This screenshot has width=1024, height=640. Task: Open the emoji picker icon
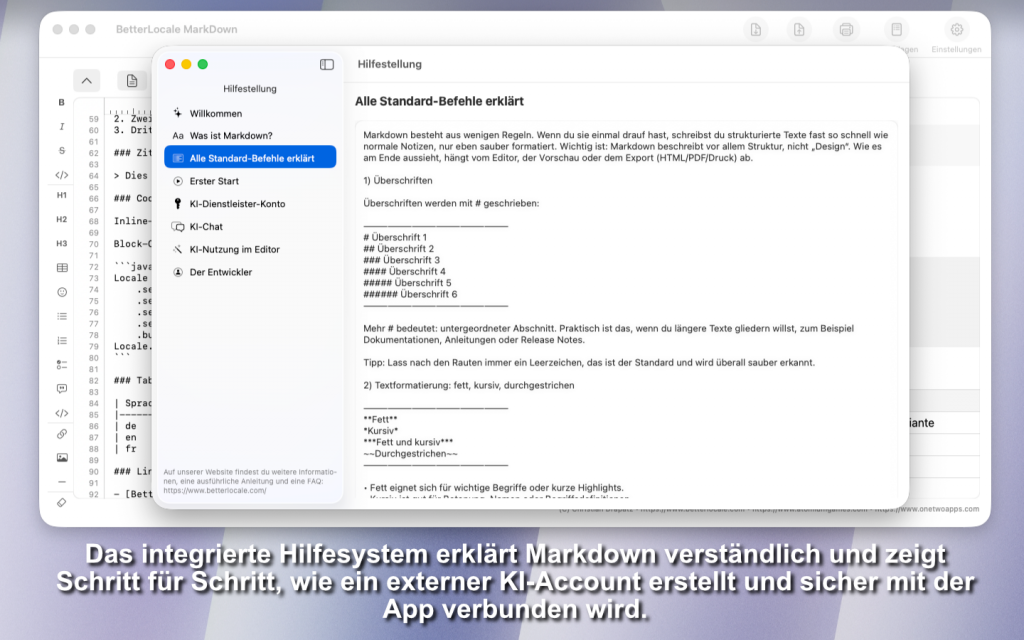tap(61, 292)
